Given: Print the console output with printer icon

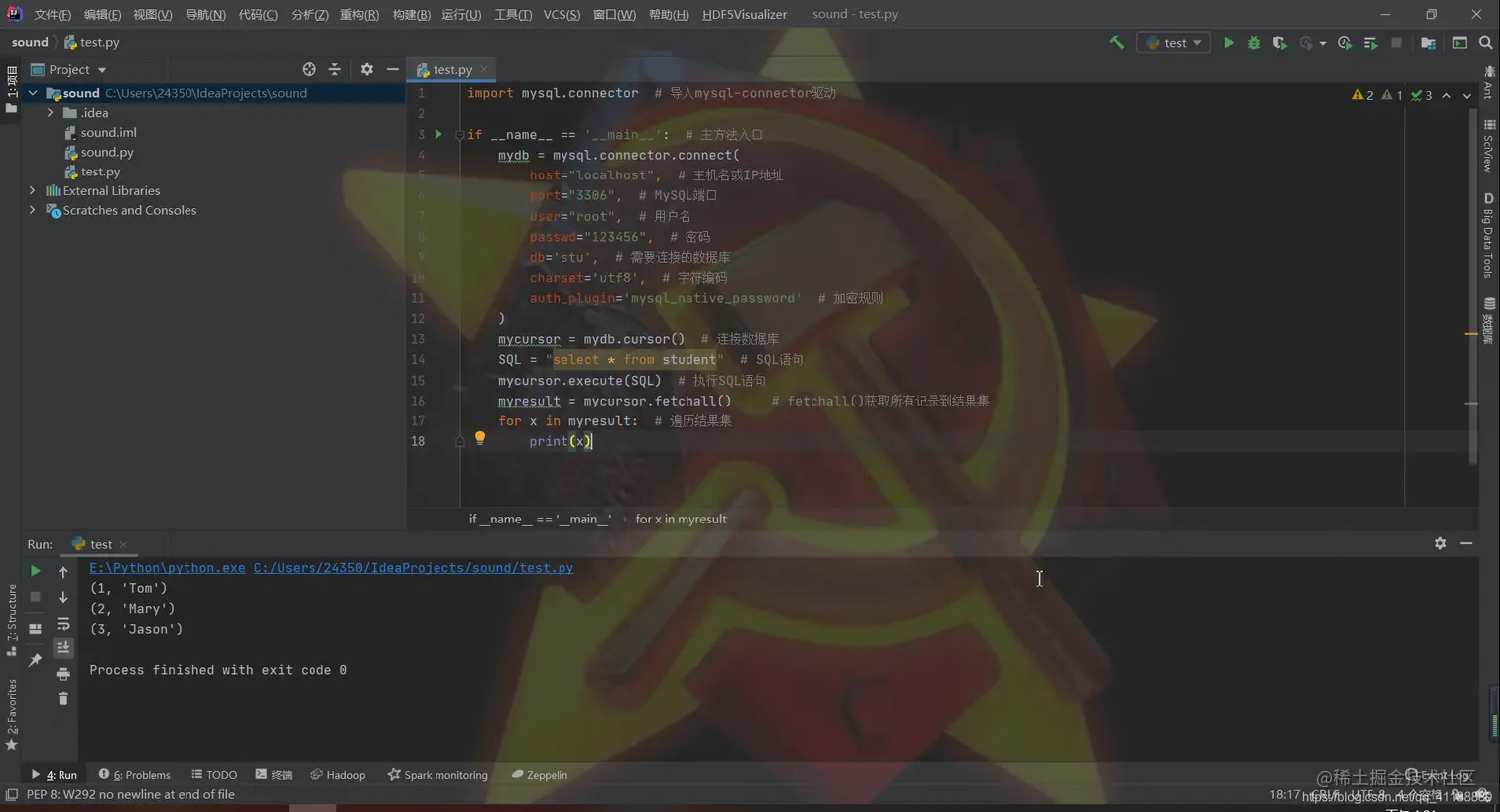Looking at the screenshot, I should coord(63,674).
